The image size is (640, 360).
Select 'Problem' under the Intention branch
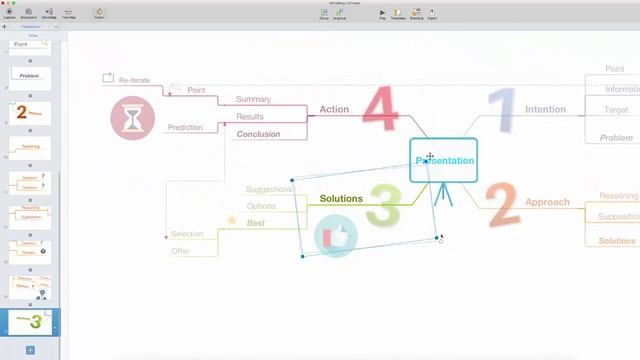click(x=616, y=138)
